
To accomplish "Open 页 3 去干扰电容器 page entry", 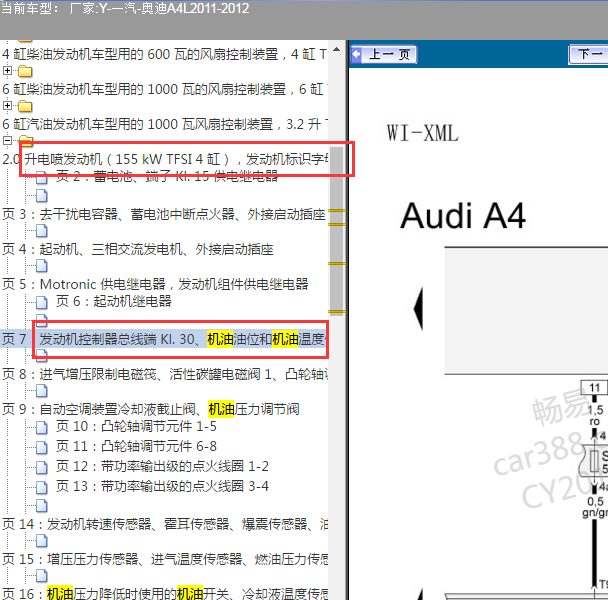I will [x=164, y=214].
